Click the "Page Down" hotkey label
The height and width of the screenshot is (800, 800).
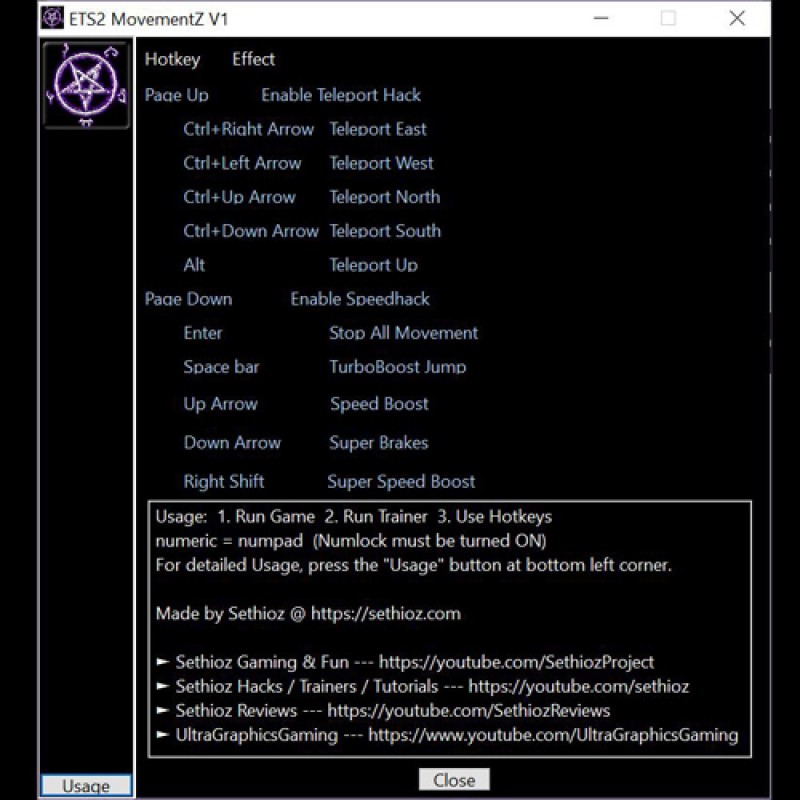[188, 299]
